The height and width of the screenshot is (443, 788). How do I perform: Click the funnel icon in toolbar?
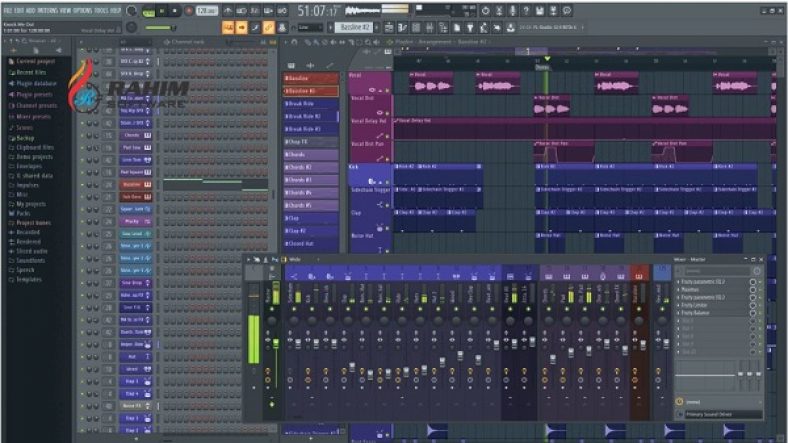(470, 28)
